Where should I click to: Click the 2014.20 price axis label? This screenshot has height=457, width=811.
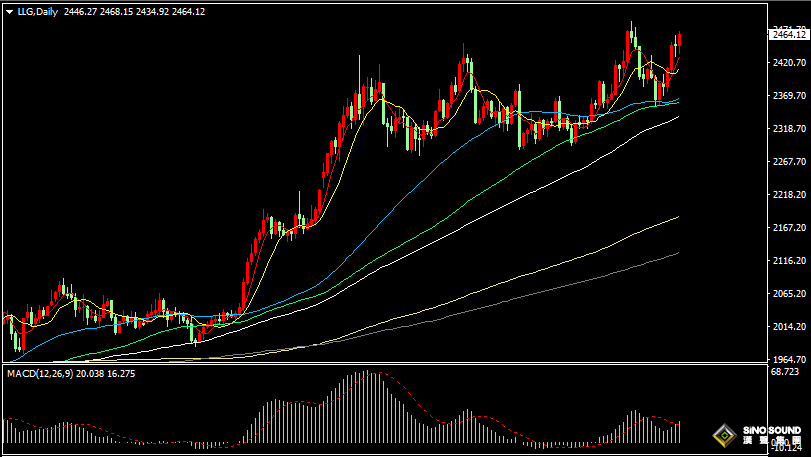789,327
